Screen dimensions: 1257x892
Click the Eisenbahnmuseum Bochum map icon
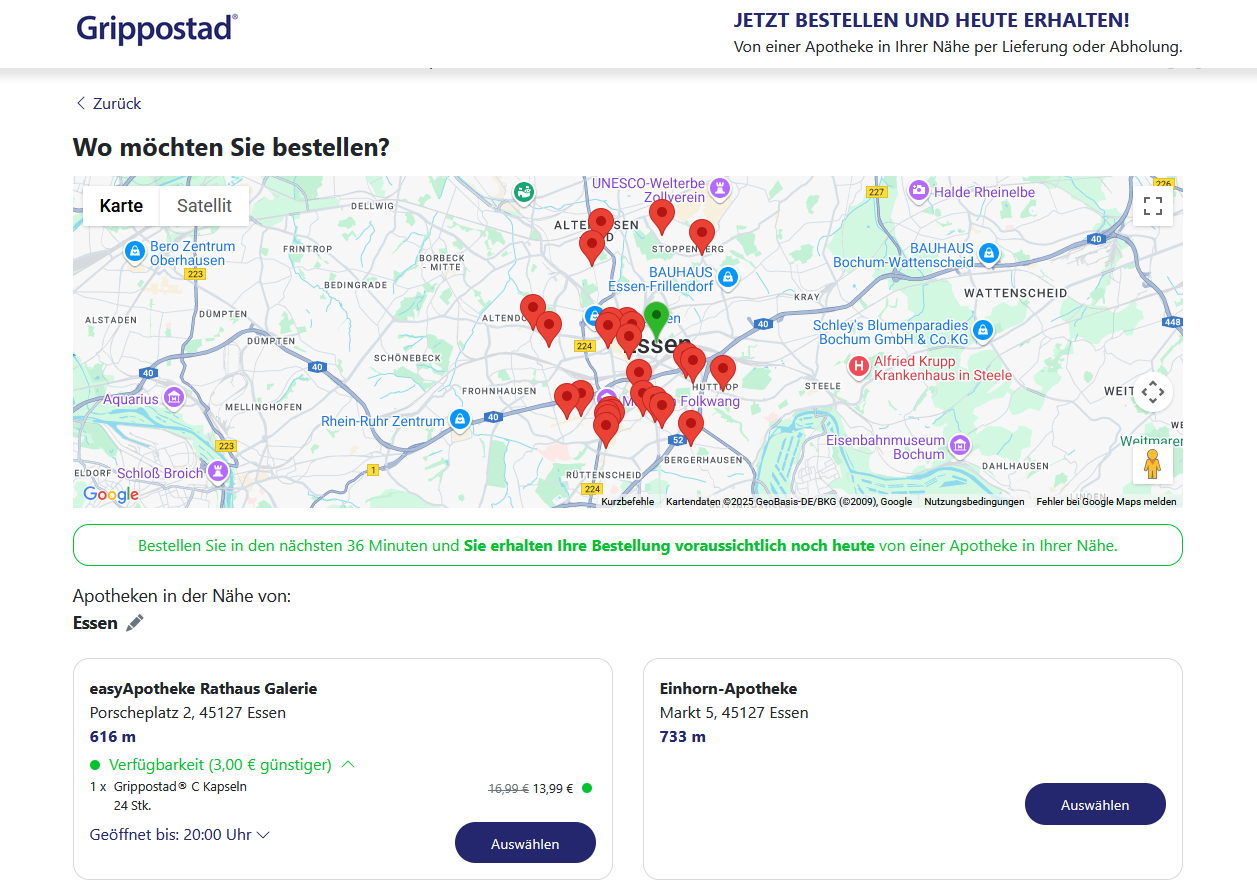coord(960,445)
